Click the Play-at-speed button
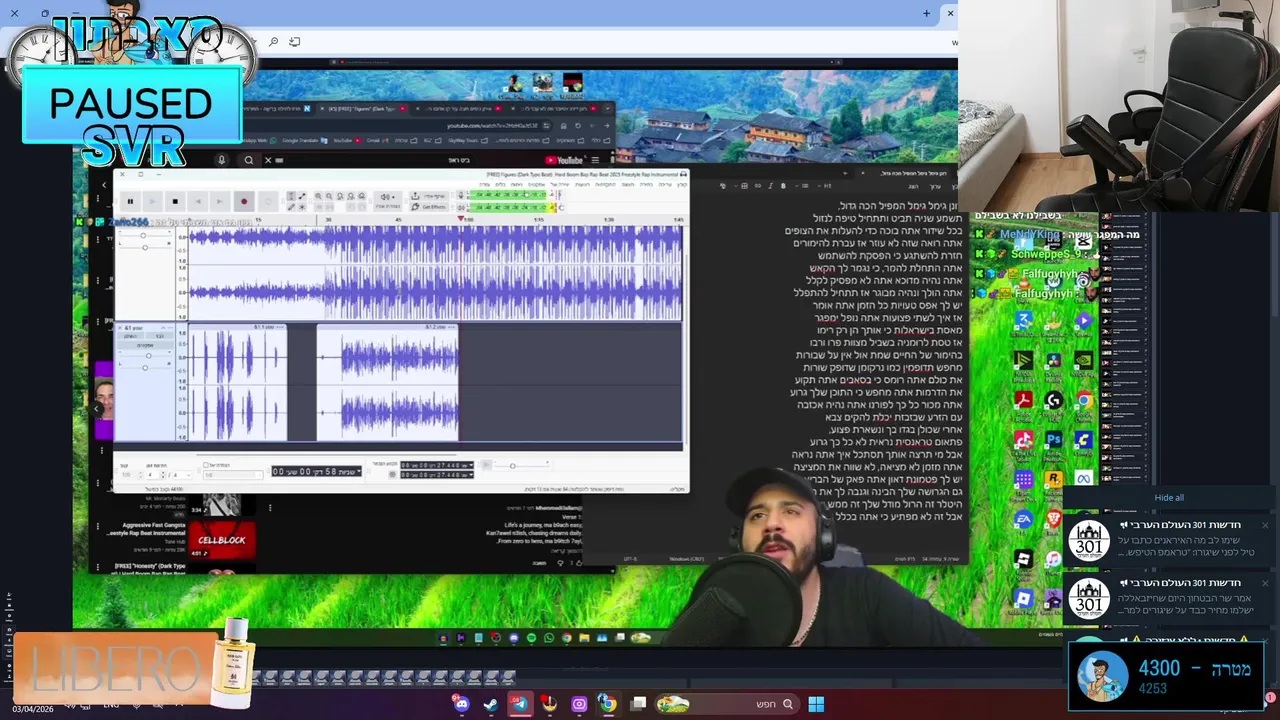Screen dimensions: 1280x720 (485, 465)
